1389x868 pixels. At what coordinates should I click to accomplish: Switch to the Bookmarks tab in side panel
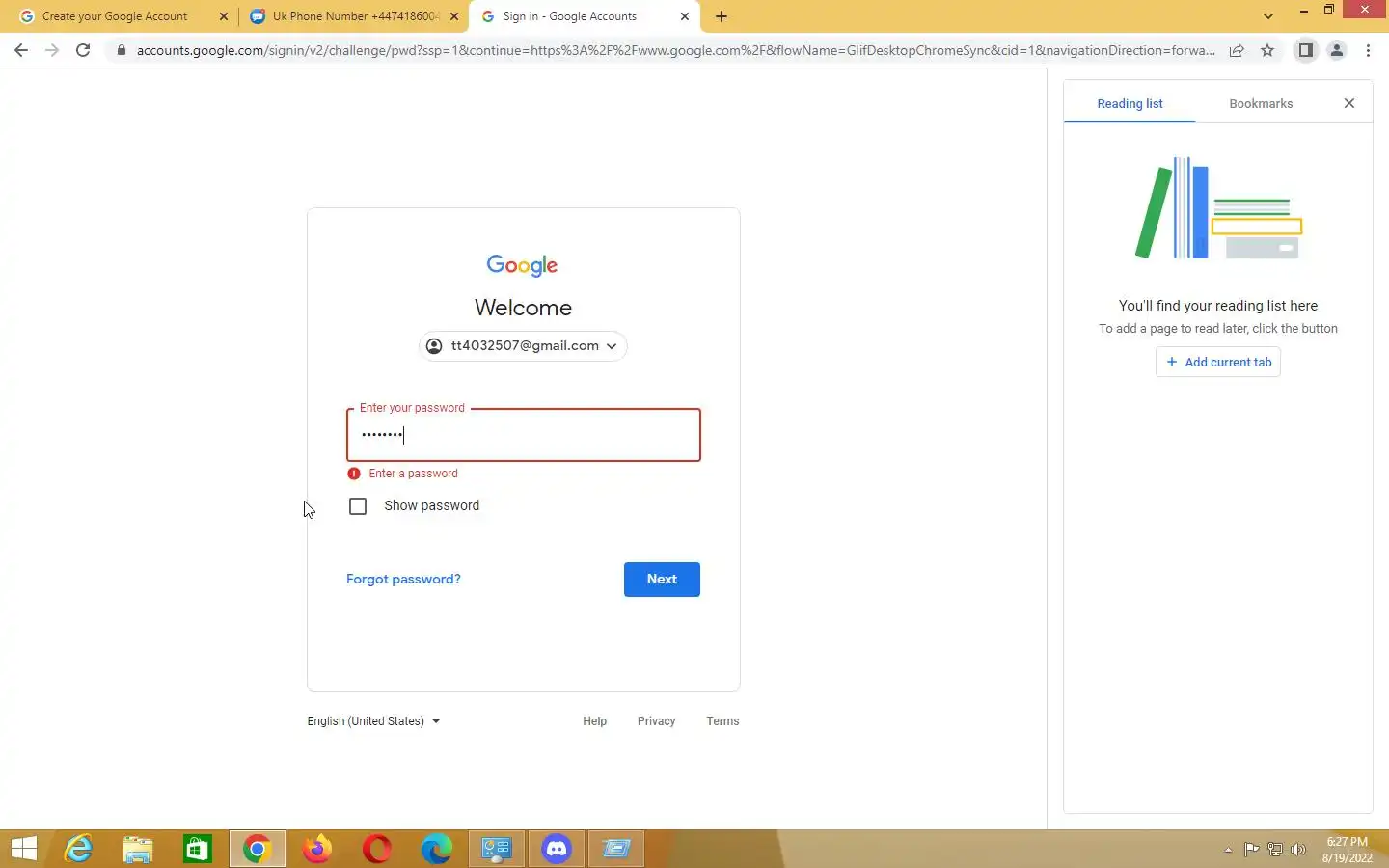pyautogui.click(x=1261, y=103)
